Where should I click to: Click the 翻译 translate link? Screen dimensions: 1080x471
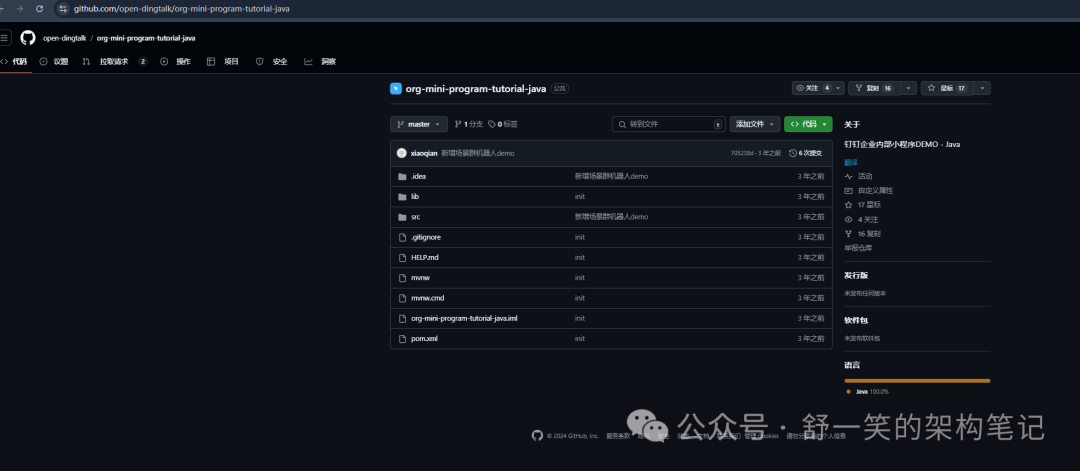click(x=851, y=162)
